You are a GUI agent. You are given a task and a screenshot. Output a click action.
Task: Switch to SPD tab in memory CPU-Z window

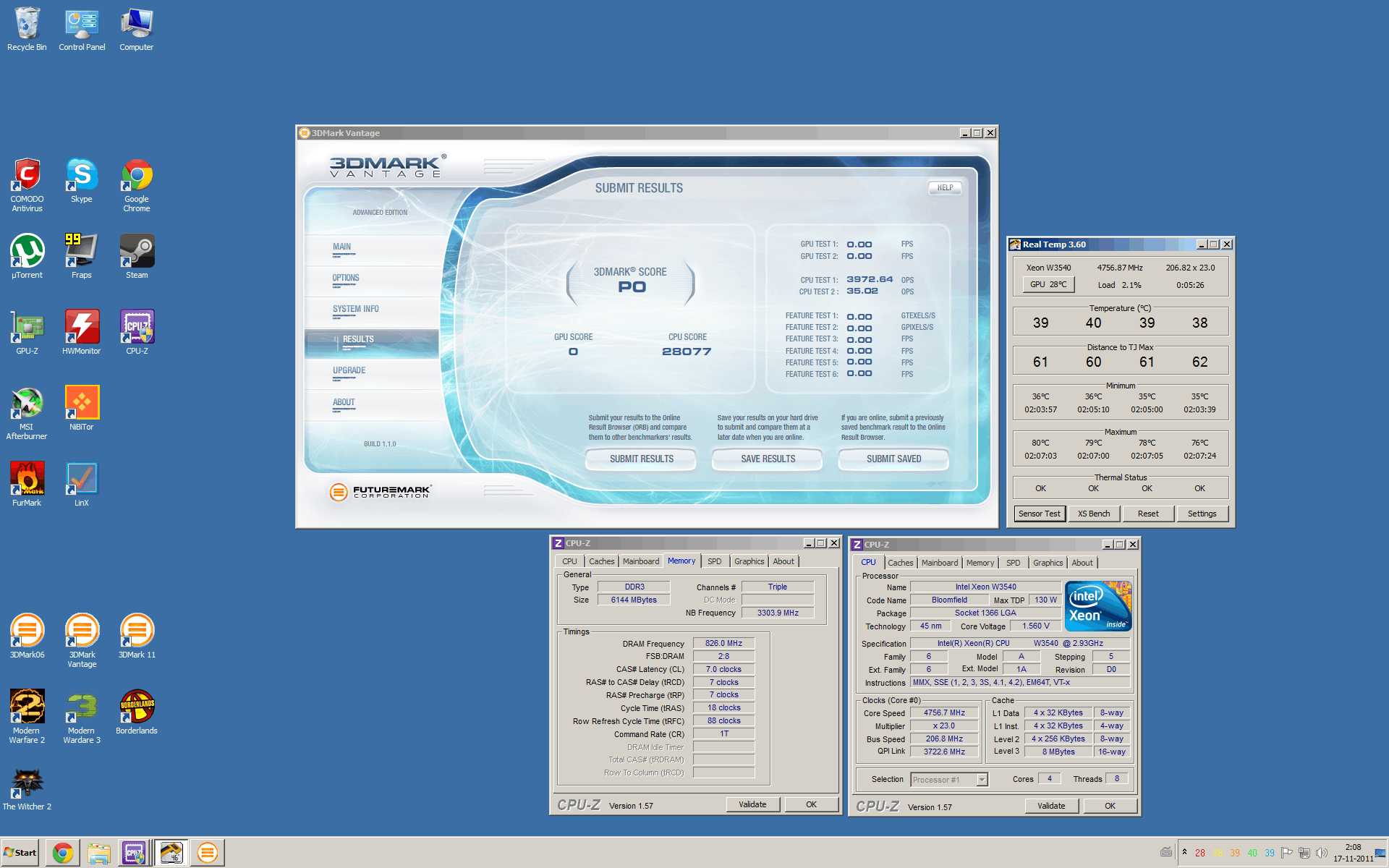coord(714,561)
